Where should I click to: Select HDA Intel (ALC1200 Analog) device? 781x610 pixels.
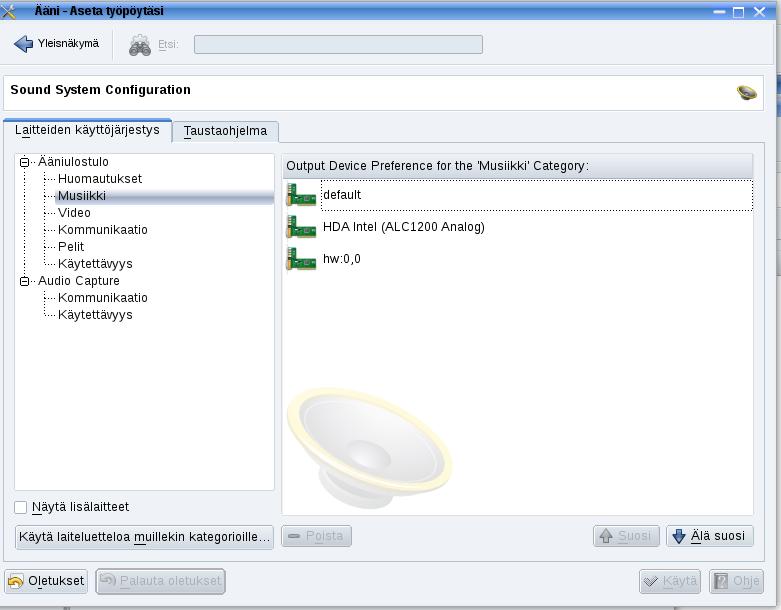(x=518, y=227)
